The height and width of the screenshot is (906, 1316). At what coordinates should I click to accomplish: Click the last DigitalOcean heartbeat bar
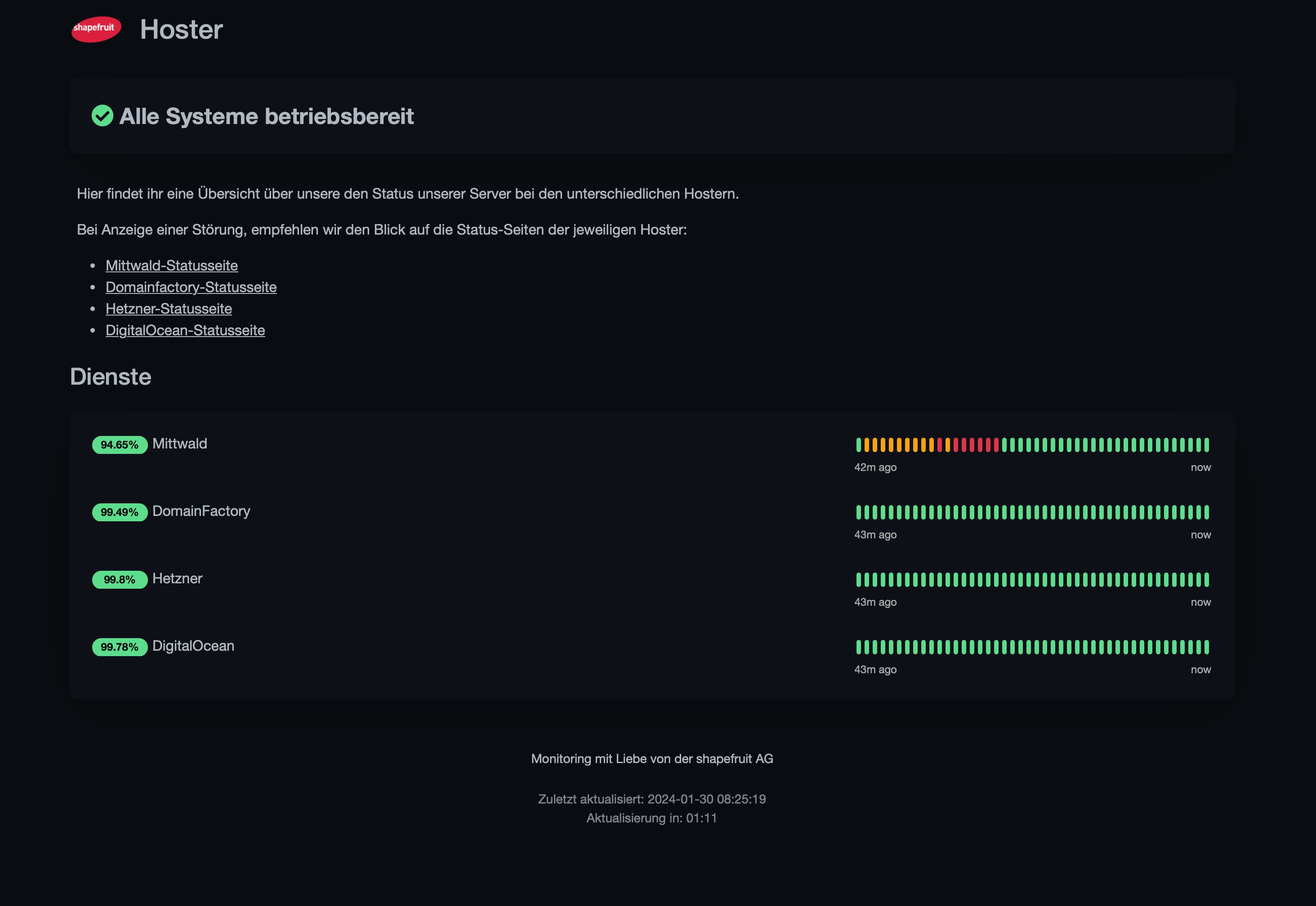1207,647
